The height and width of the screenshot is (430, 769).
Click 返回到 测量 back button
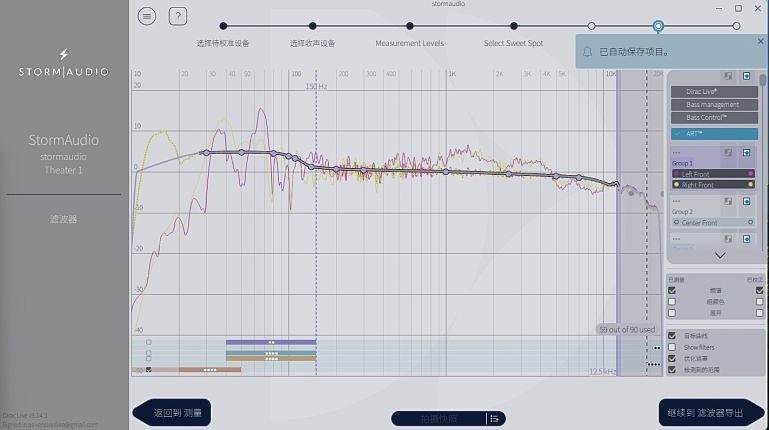(172, 413)
